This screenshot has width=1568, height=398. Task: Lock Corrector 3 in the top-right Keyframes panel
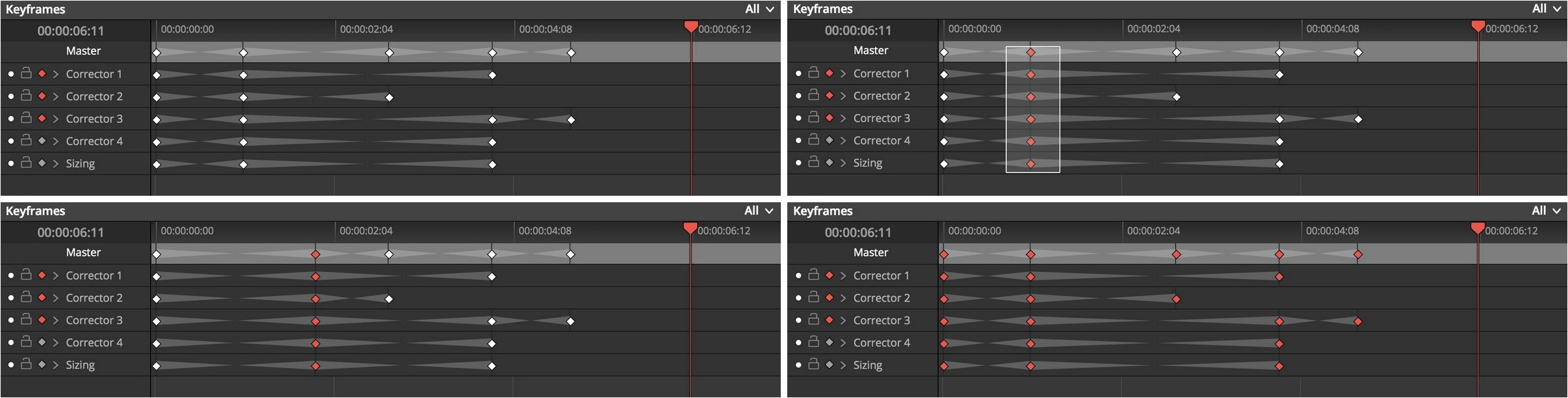(x=813, y=117)
